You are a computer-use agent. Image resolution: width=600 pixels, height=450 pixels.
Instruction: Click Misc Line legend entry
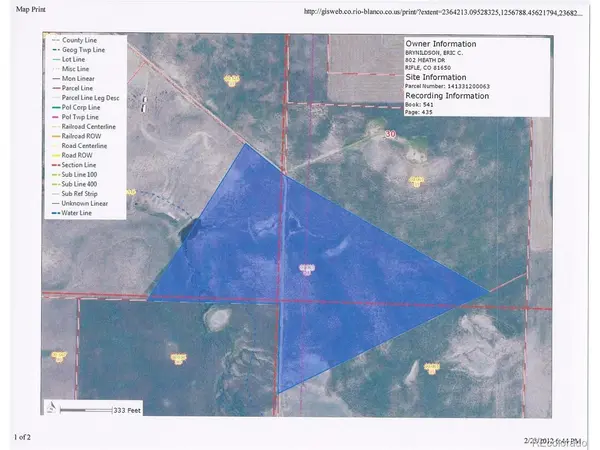pos(70,69)
